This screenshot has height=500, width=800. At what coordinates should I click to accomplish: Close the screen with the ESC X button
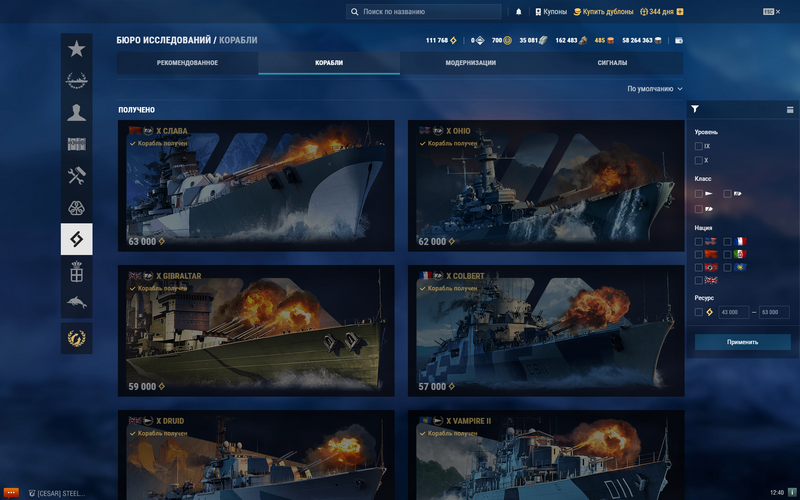point(771,12)
